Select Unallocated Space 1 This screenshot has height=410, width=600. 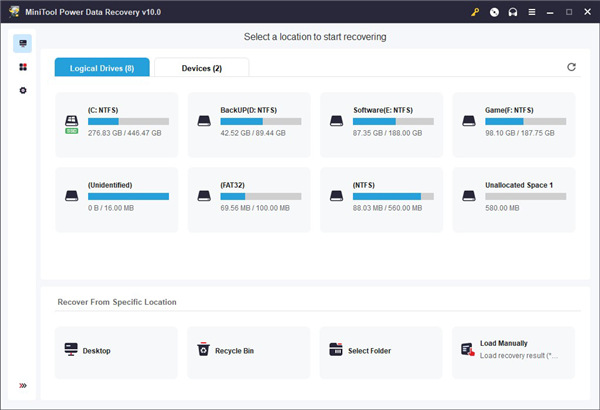[x=514, y=199]
